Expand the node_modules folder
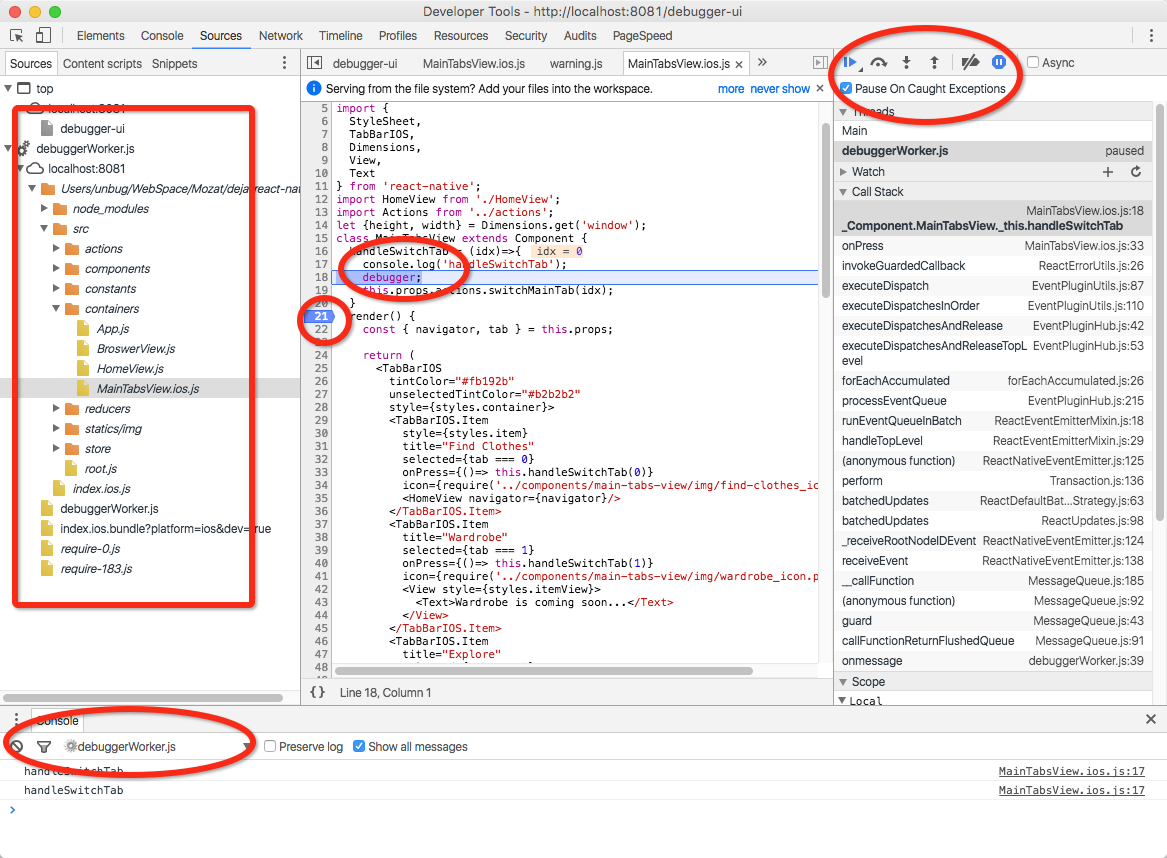Screen dimensions: 1167x858 (x=44, y=208)
